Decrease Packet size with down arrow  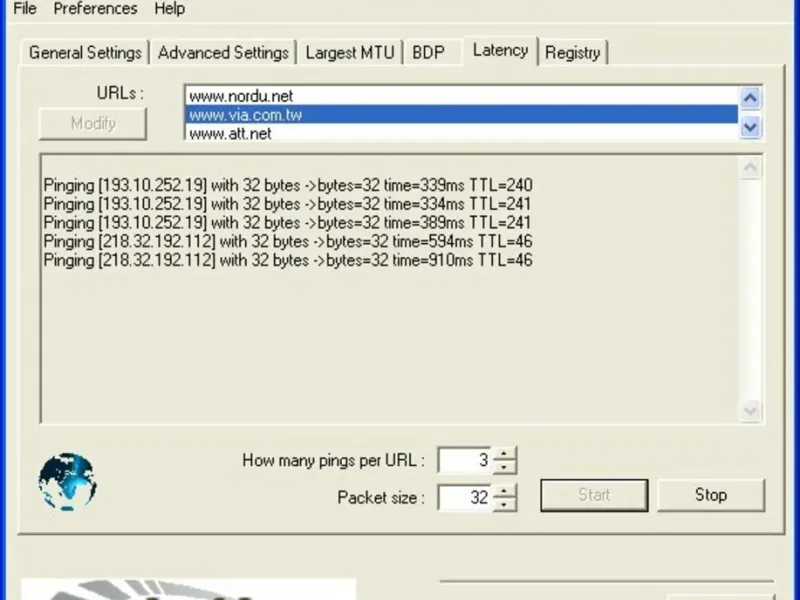click(504, 504)
